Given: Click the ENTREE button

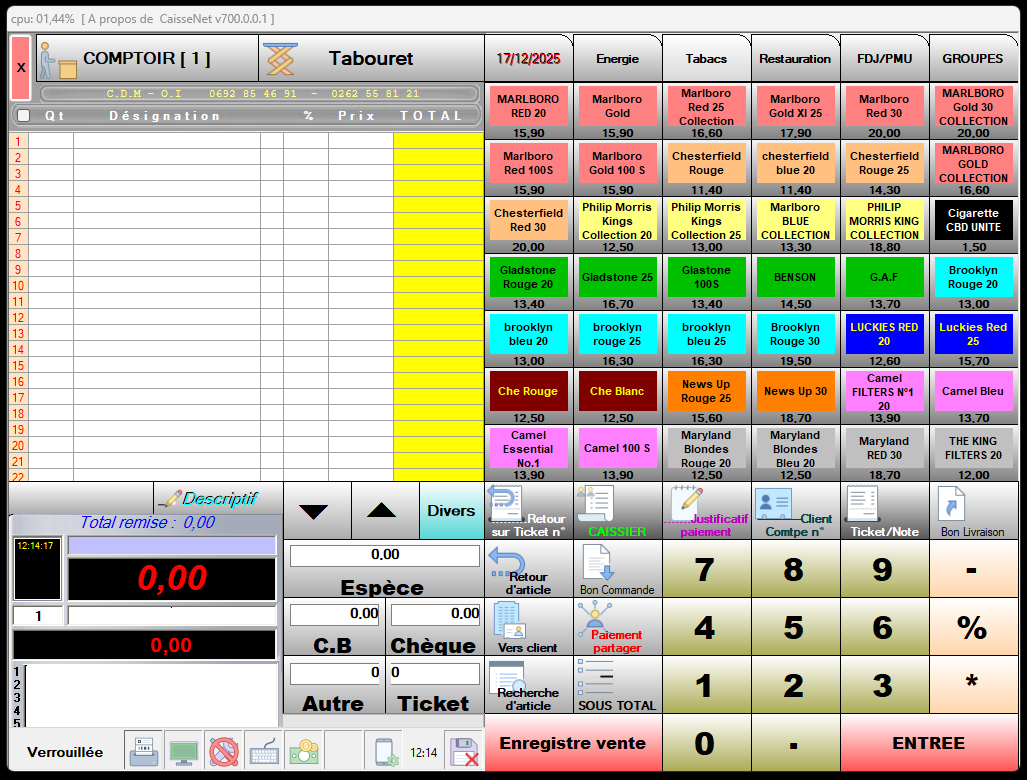Looking at the screenshot, I should [x=929, y=743].
